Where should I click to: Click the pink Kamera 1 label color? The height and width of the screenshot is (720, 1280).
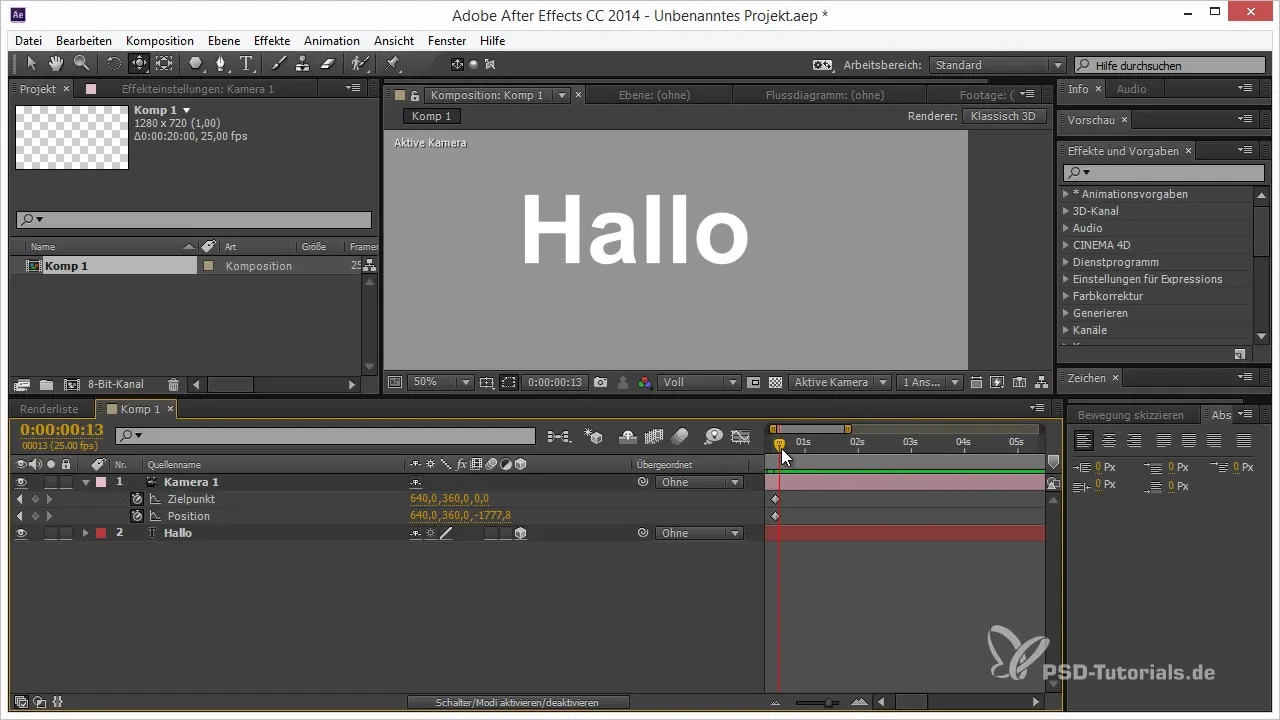click(x=101, y=482)
